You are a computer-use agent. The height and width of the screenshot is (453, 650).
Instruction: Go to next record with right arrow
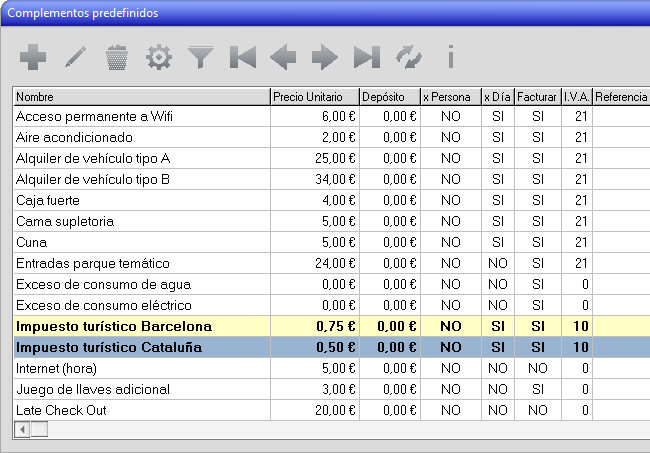pos(325,58)
